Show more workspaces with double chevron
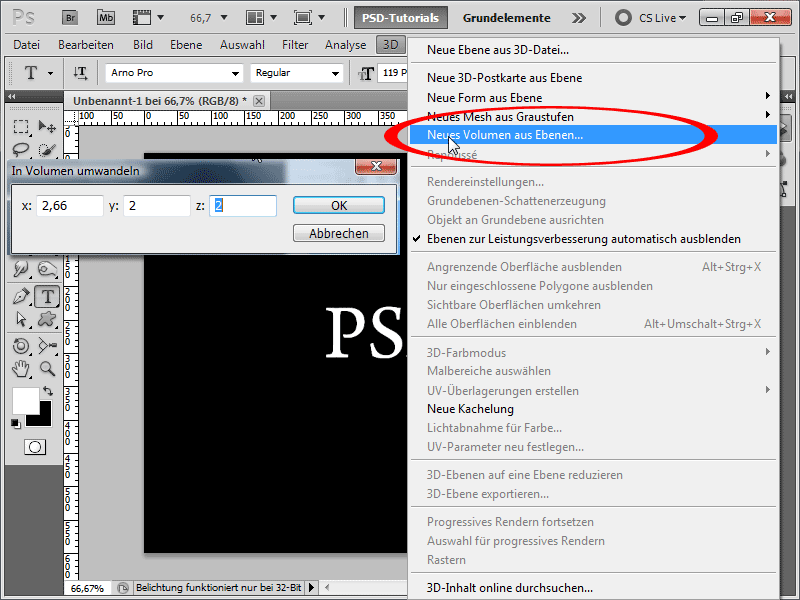 (579, 18)
